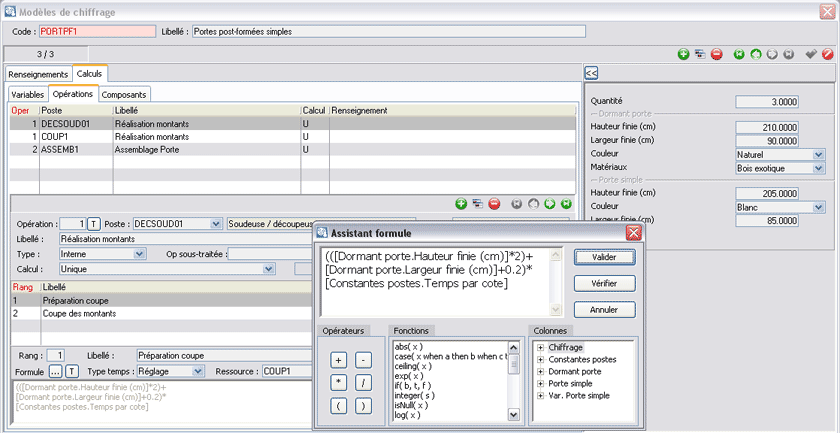Select the if( b, t, f ) function

click(412, 385)
